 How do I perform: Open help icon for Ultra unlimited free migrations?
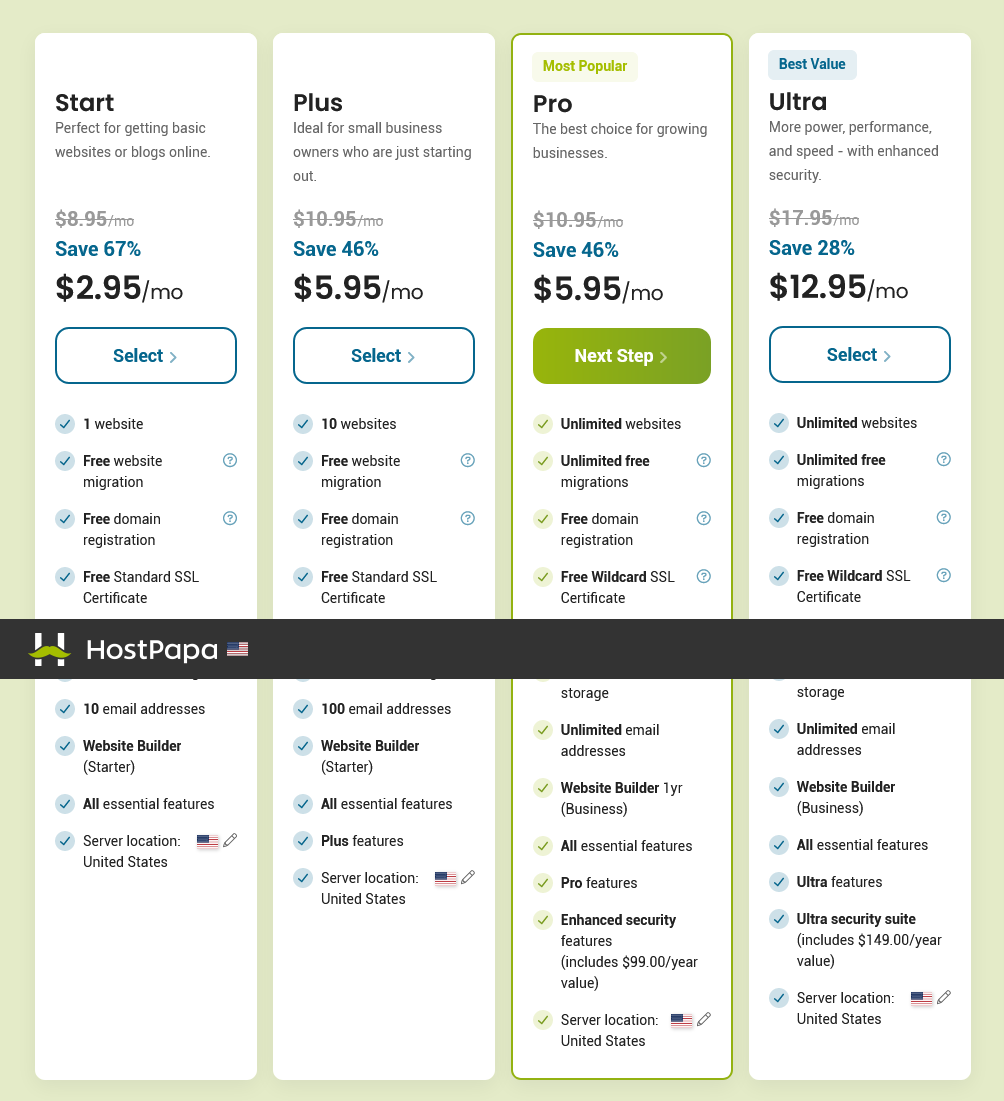(x=944, y=459)
